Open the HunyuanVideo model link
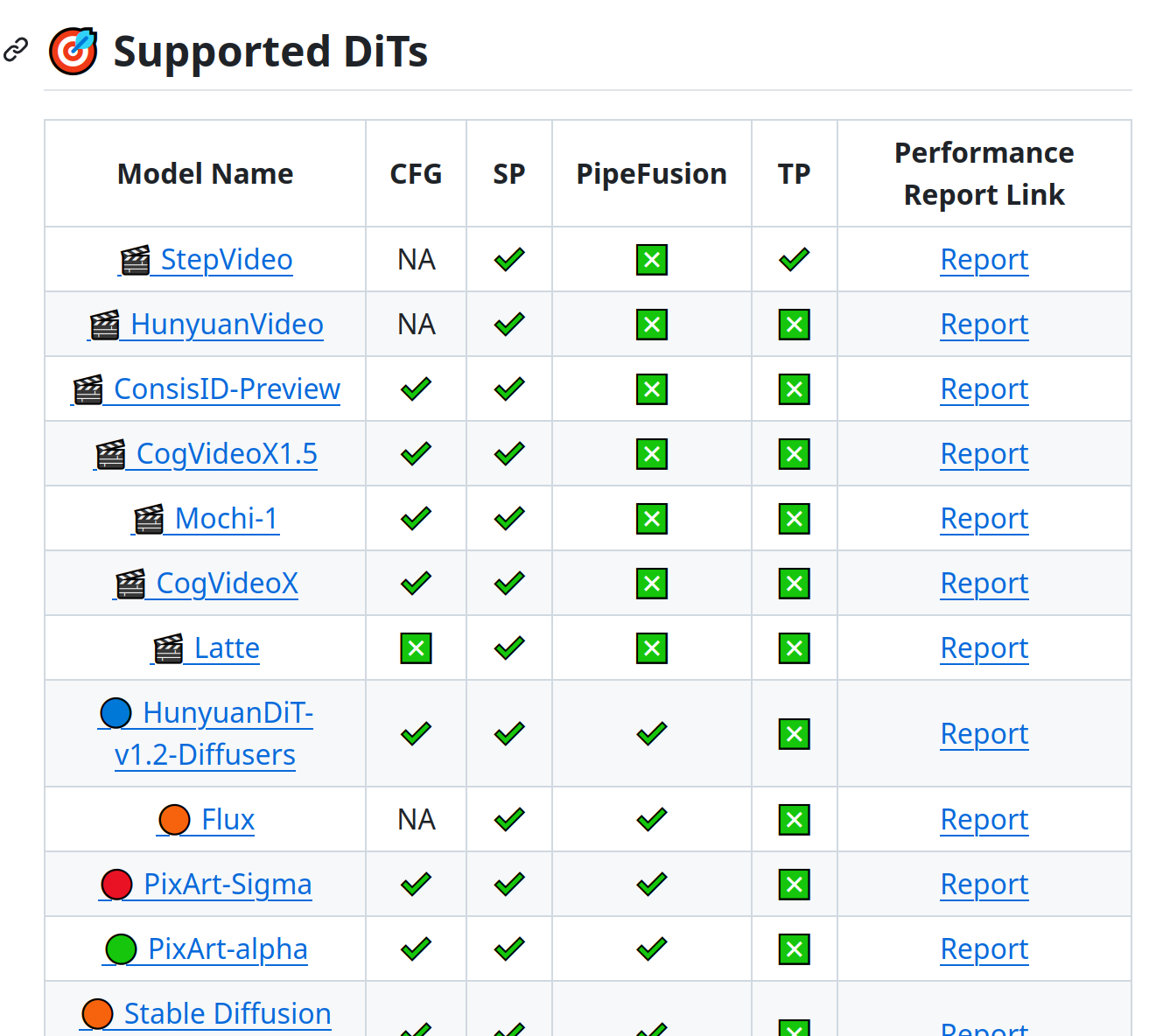The image size is (1170, 1036). 206,325
